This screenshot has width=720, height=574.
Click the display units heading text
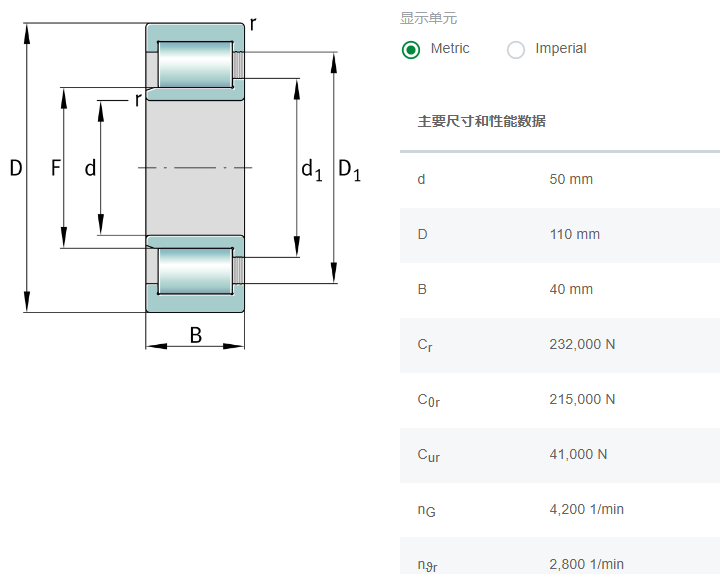click(x=428, y=18)
